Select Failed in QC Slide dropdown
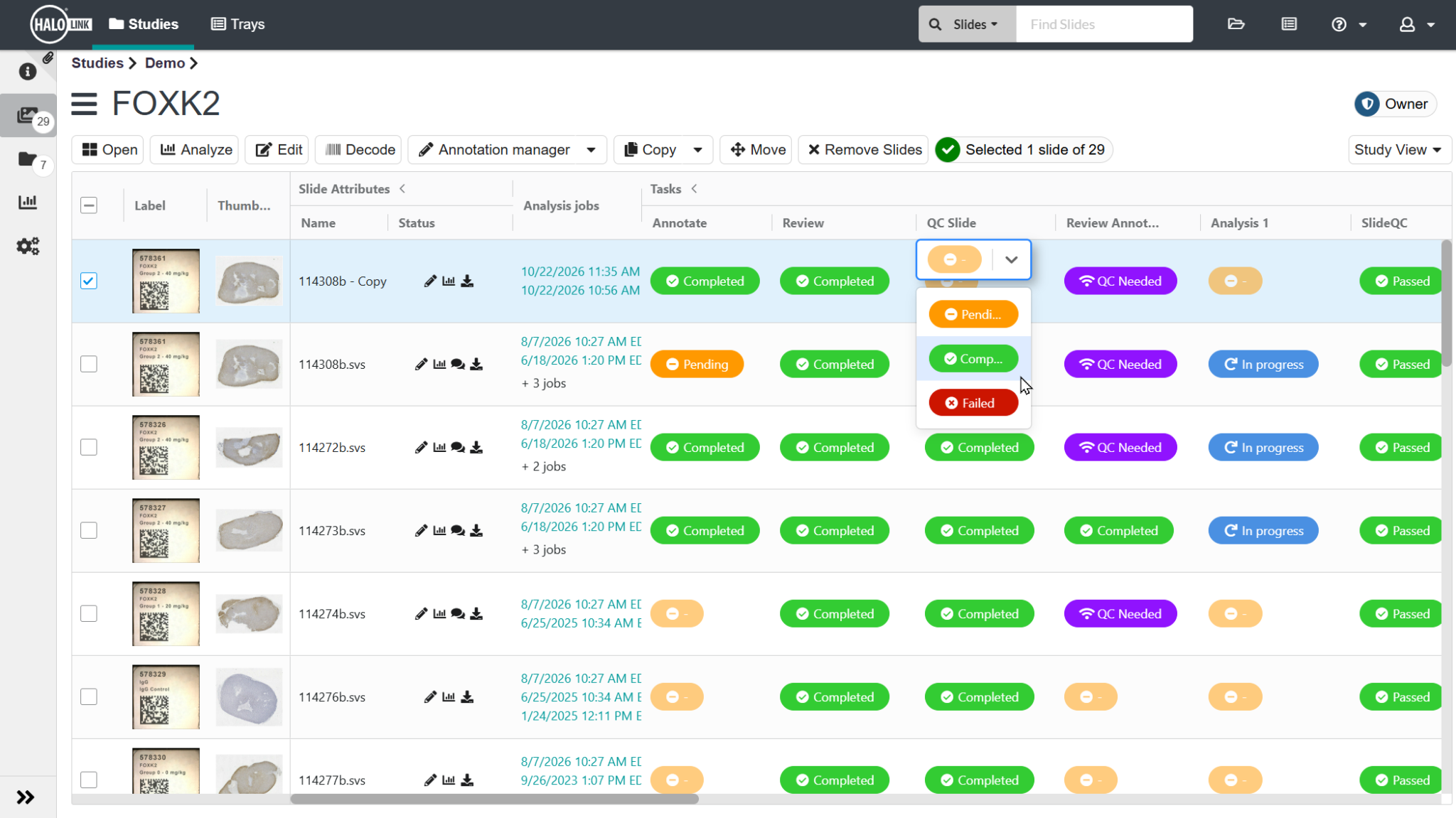The height and width of the screenshot is (818, 1456). pyautogui.click(x=973, y=403)
